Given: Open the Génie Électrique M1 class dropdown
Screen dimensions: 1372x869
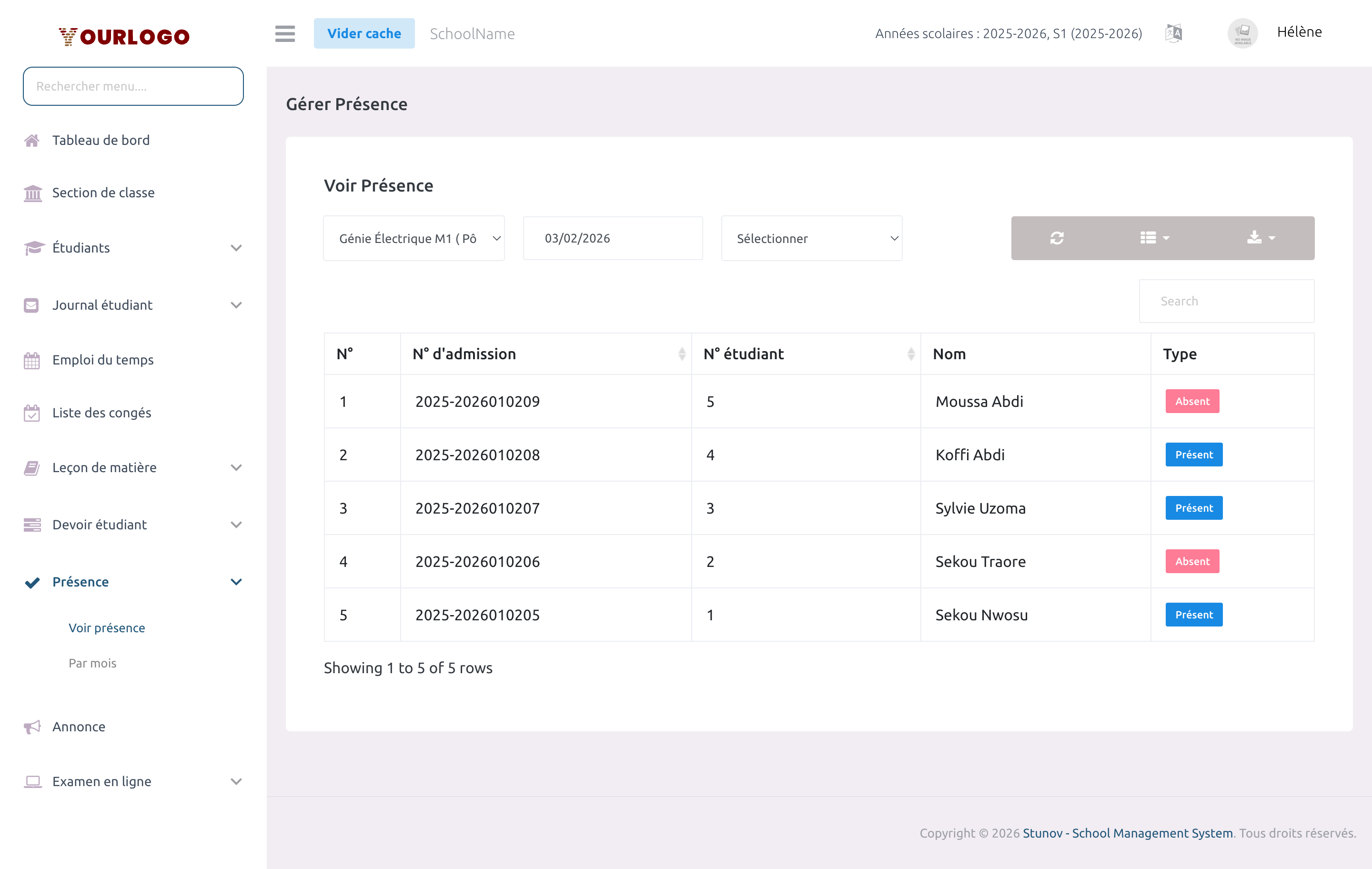Looking at the screenshot, I should pyautogui.click(x=414, y=238).
